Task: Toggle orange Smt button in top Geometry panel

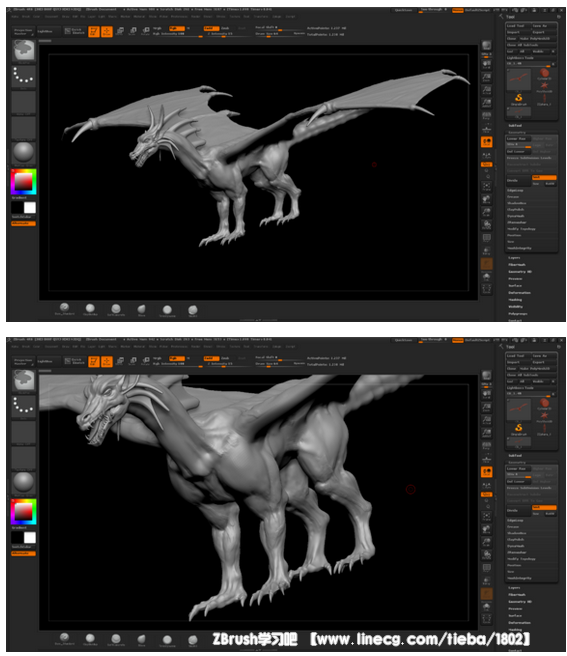Action: pos(544,177)
